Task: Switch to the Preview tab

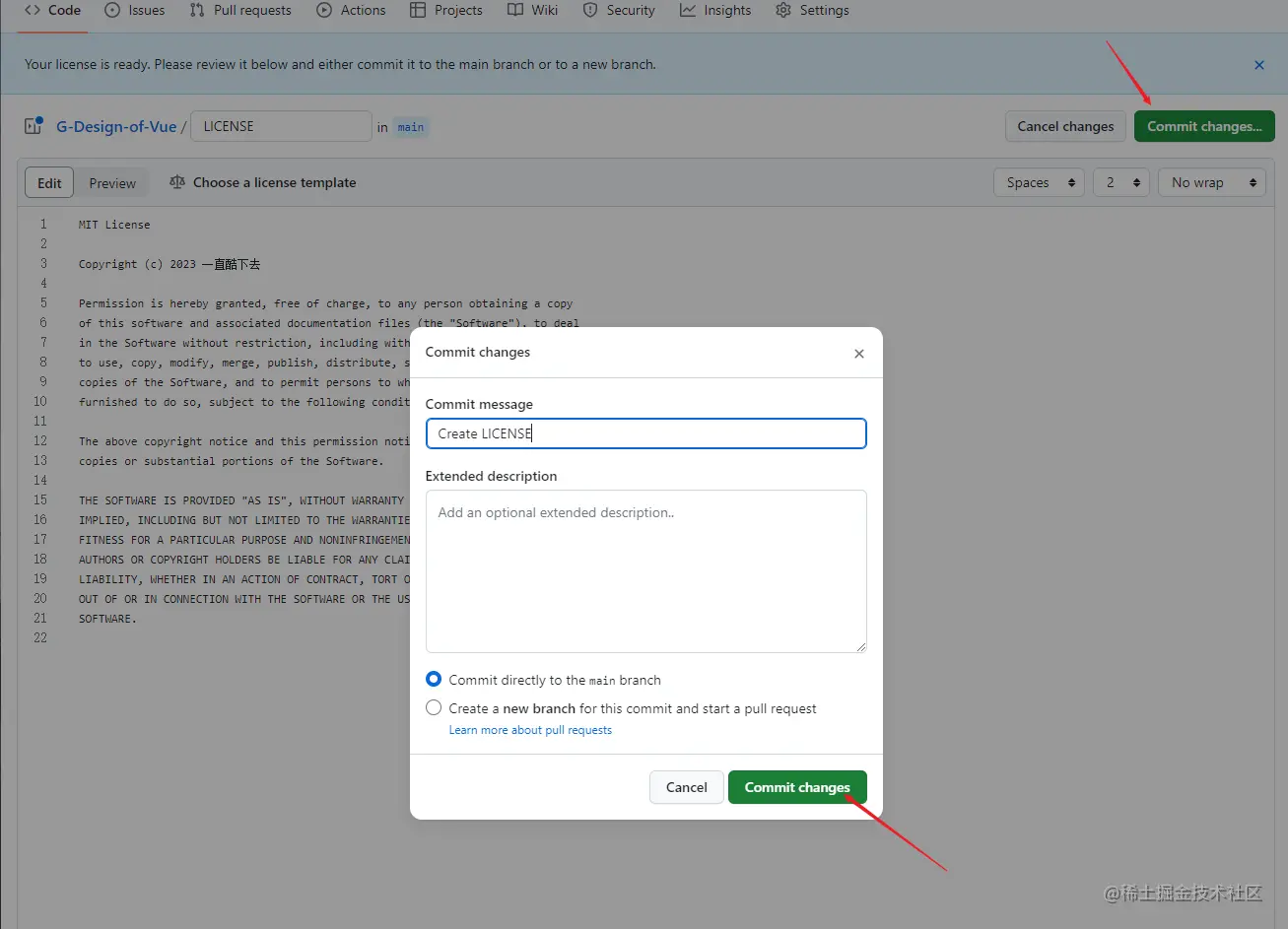Action: (112, 183)
